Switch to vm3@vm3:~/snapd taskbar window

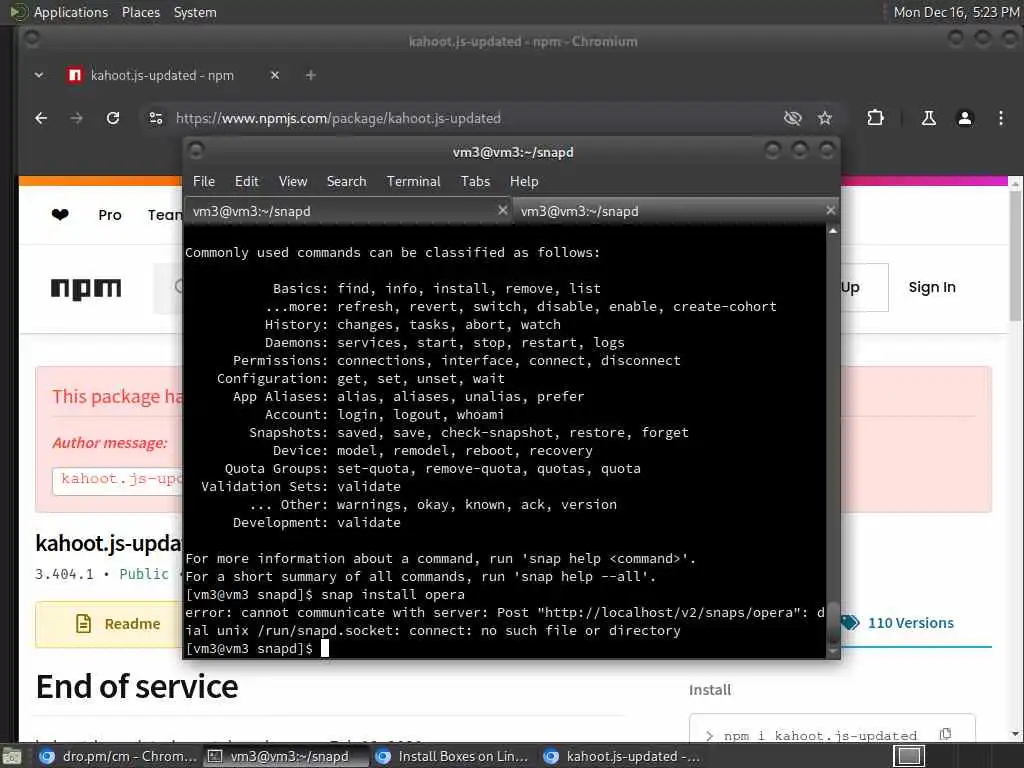pyautogui.click(x=285, y=756)
